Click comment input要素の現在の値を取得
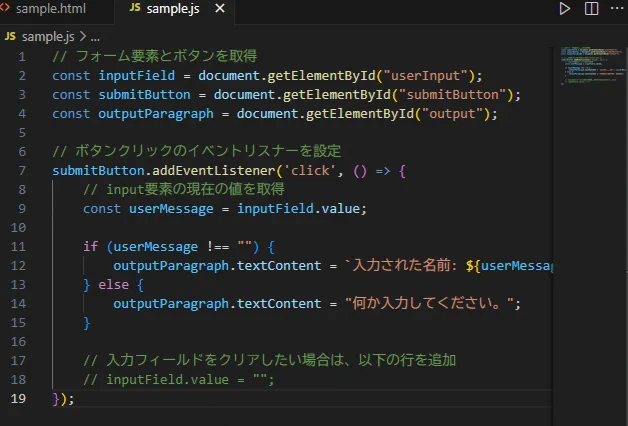628x426 pixels. coord(184,189)
